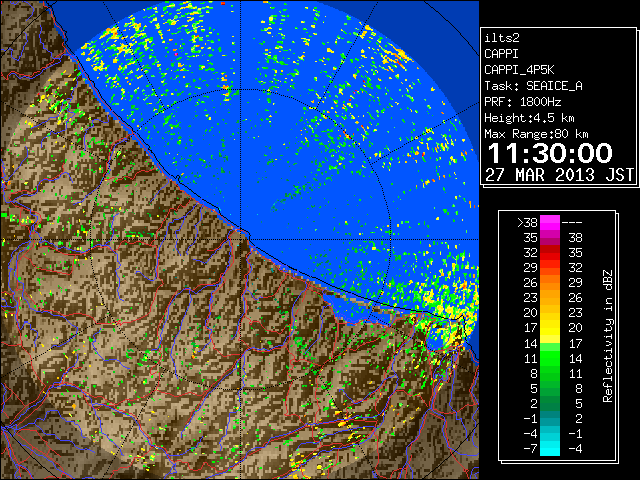Select the date '27 MAR 2013 JST'
The width and height of the screenshot is (640, 480).
pos(559,175)
